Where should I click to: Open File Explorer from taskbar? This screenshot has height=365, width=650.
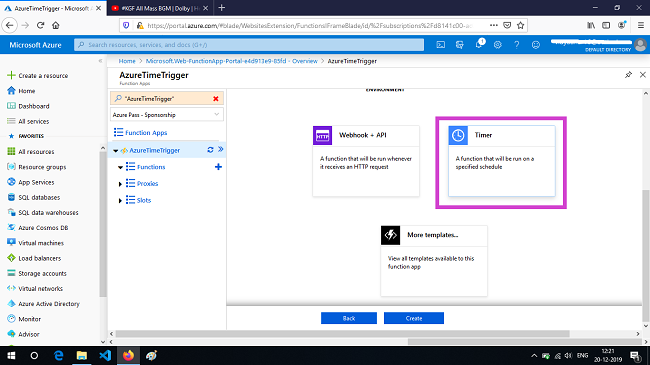[82, 355]
